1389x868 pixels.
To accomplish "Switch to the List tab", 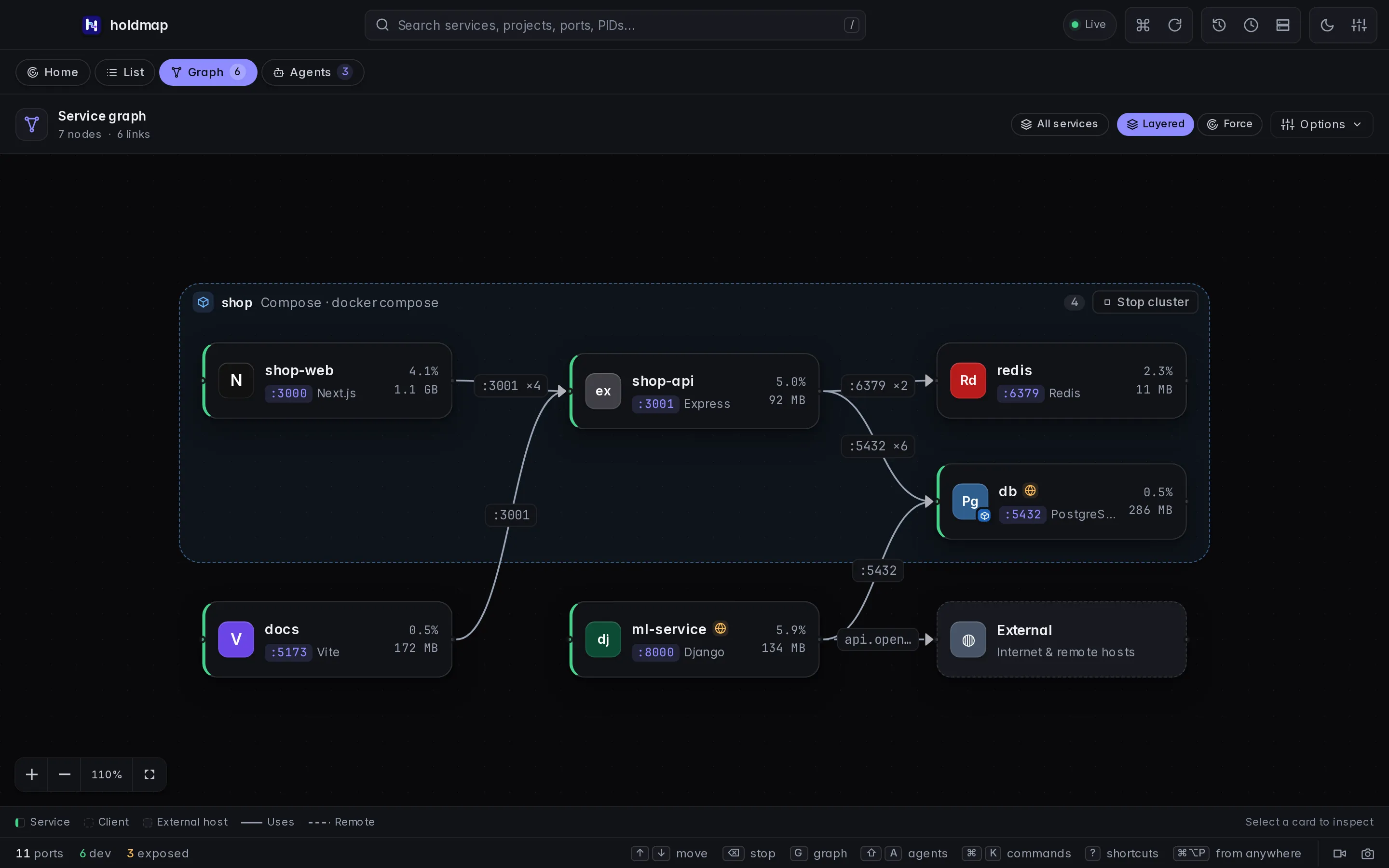I will coord(125,72).
